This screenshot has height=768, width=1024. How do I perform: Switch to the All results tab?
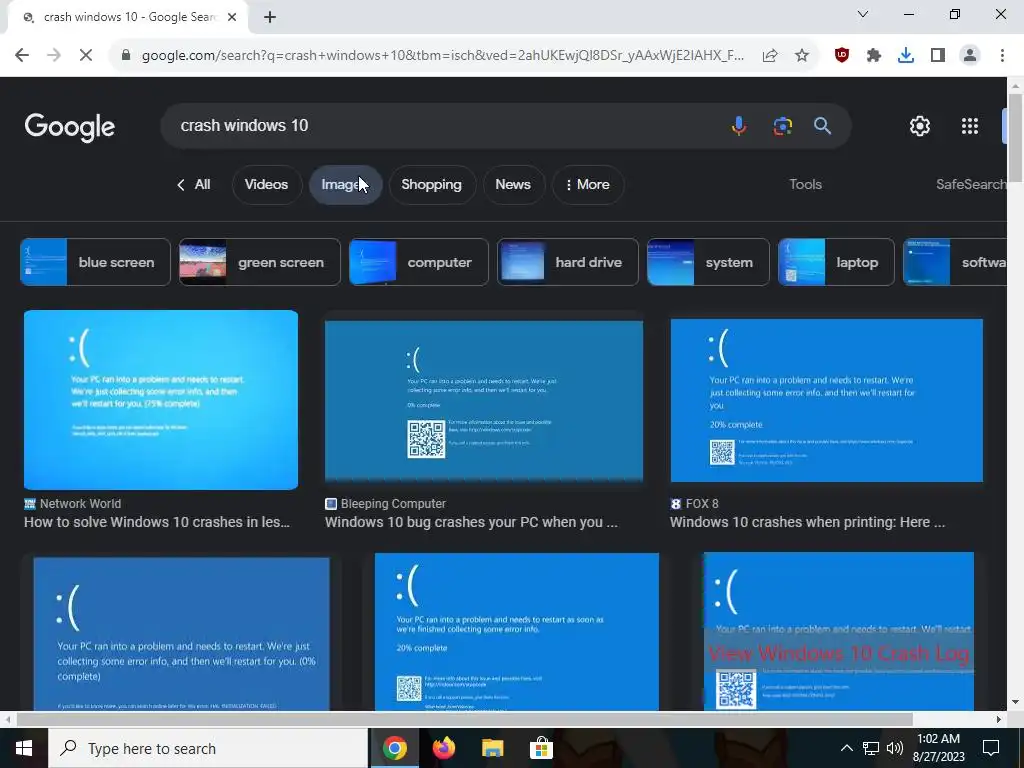(193, 185)
